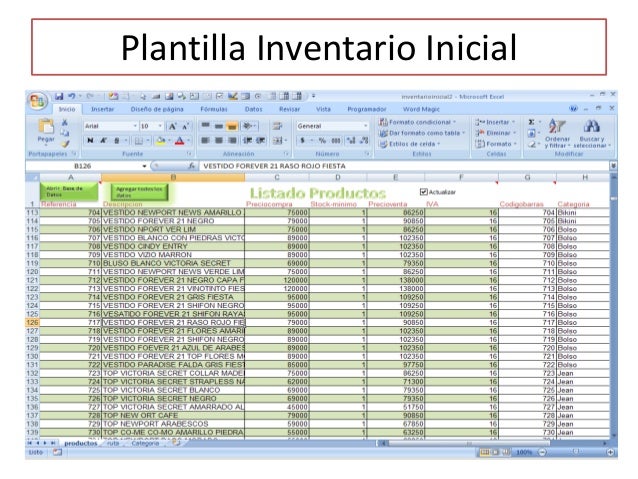Toggle bold (N) formatting
Viewport: 638px width, 479px height.
coord(90,141)
